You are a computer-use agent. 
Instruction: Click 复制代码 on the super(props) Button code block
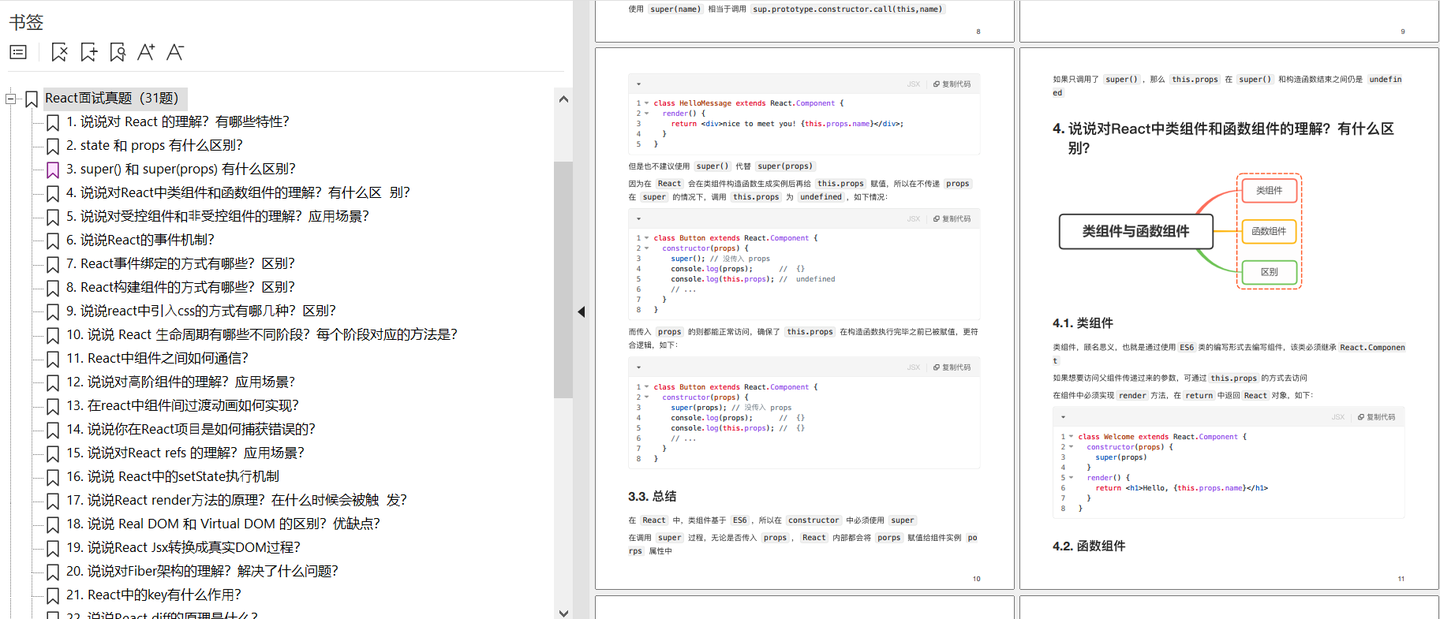click(x=951, y=368)
